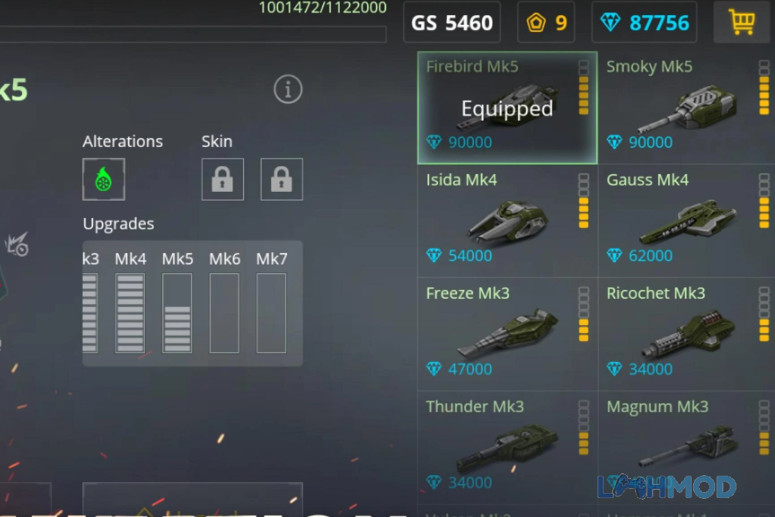The height and width of the screenshot is (517, 775).
Task: Select the Magnum Mk3 turret card
Action: click(687, 448)
